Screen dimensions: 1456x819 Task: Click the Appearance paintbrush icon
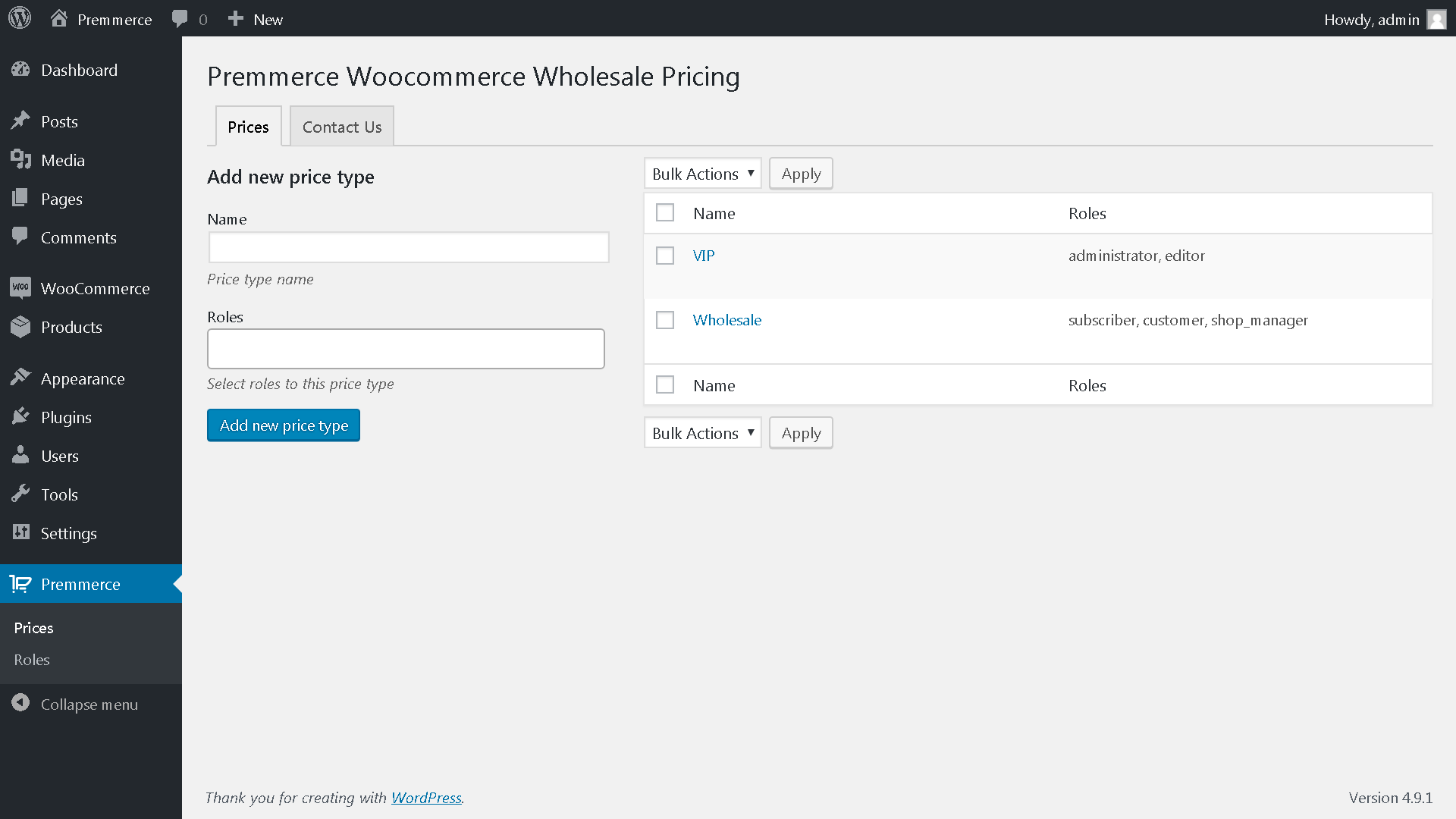(20, 378)
